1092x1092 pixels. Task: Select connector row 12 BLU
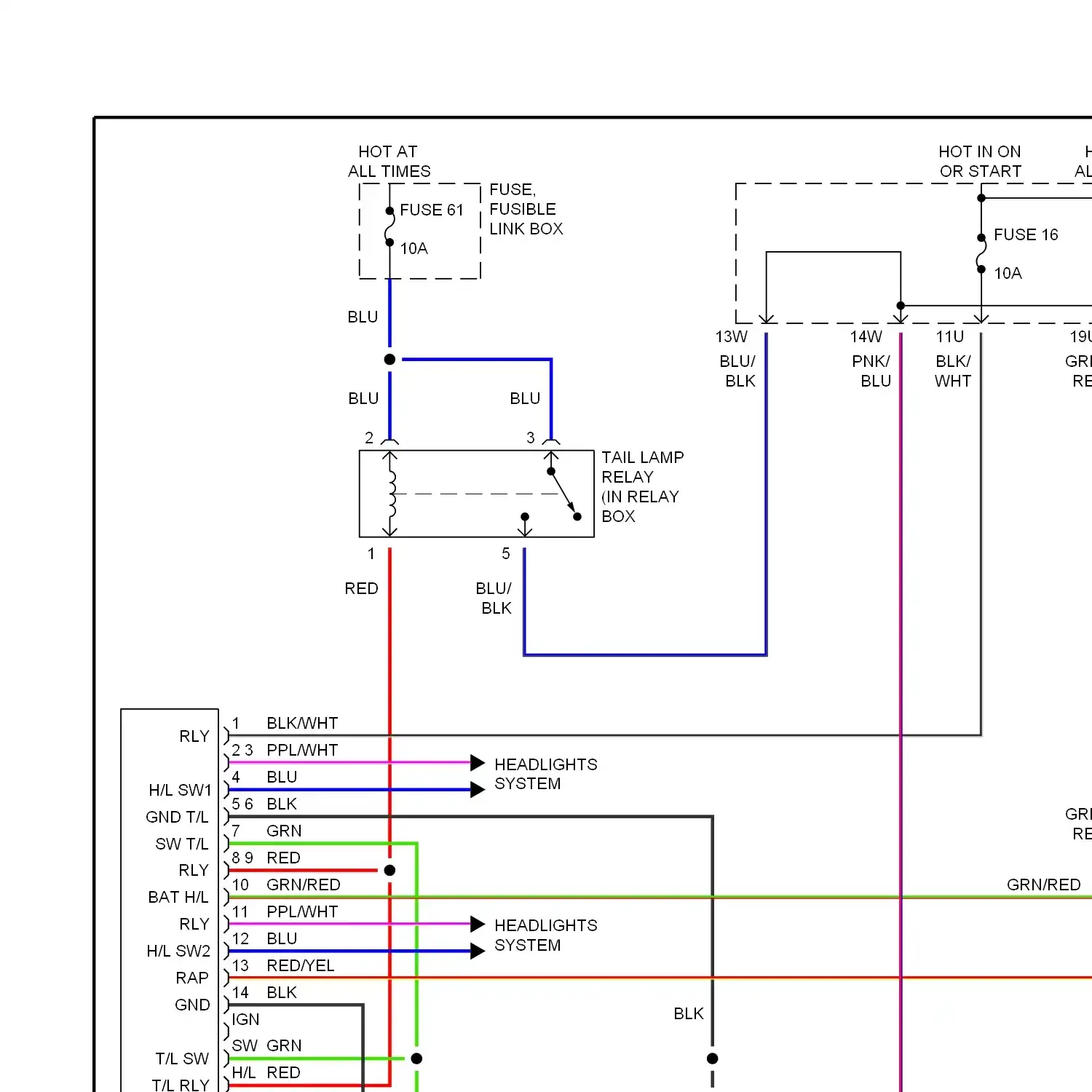264,939
